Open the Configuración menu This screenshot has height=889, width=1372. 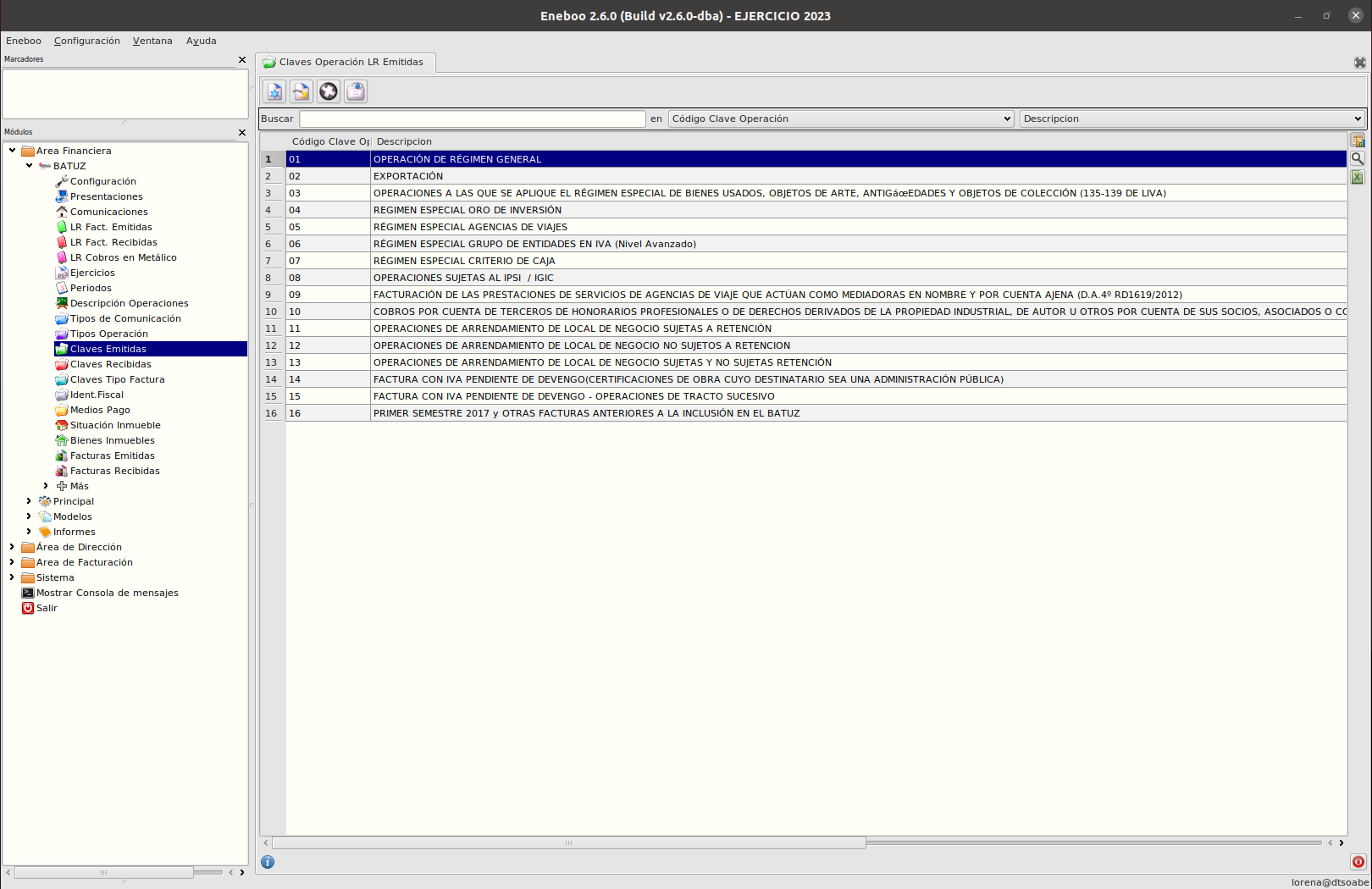click(x=87, y=41)
